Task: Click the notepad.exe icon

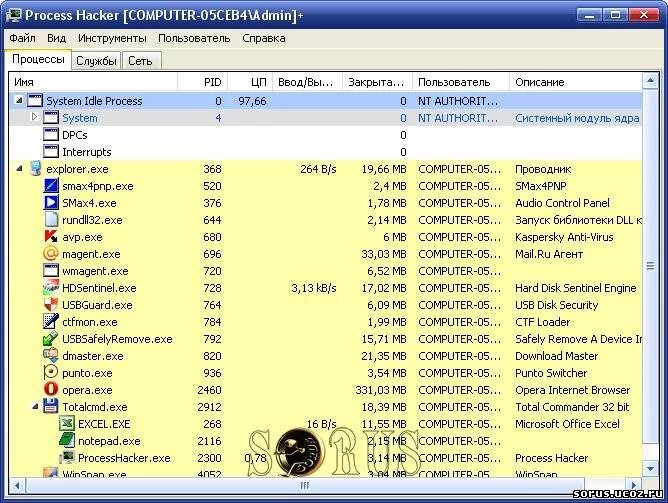Action: pos(67,441)
